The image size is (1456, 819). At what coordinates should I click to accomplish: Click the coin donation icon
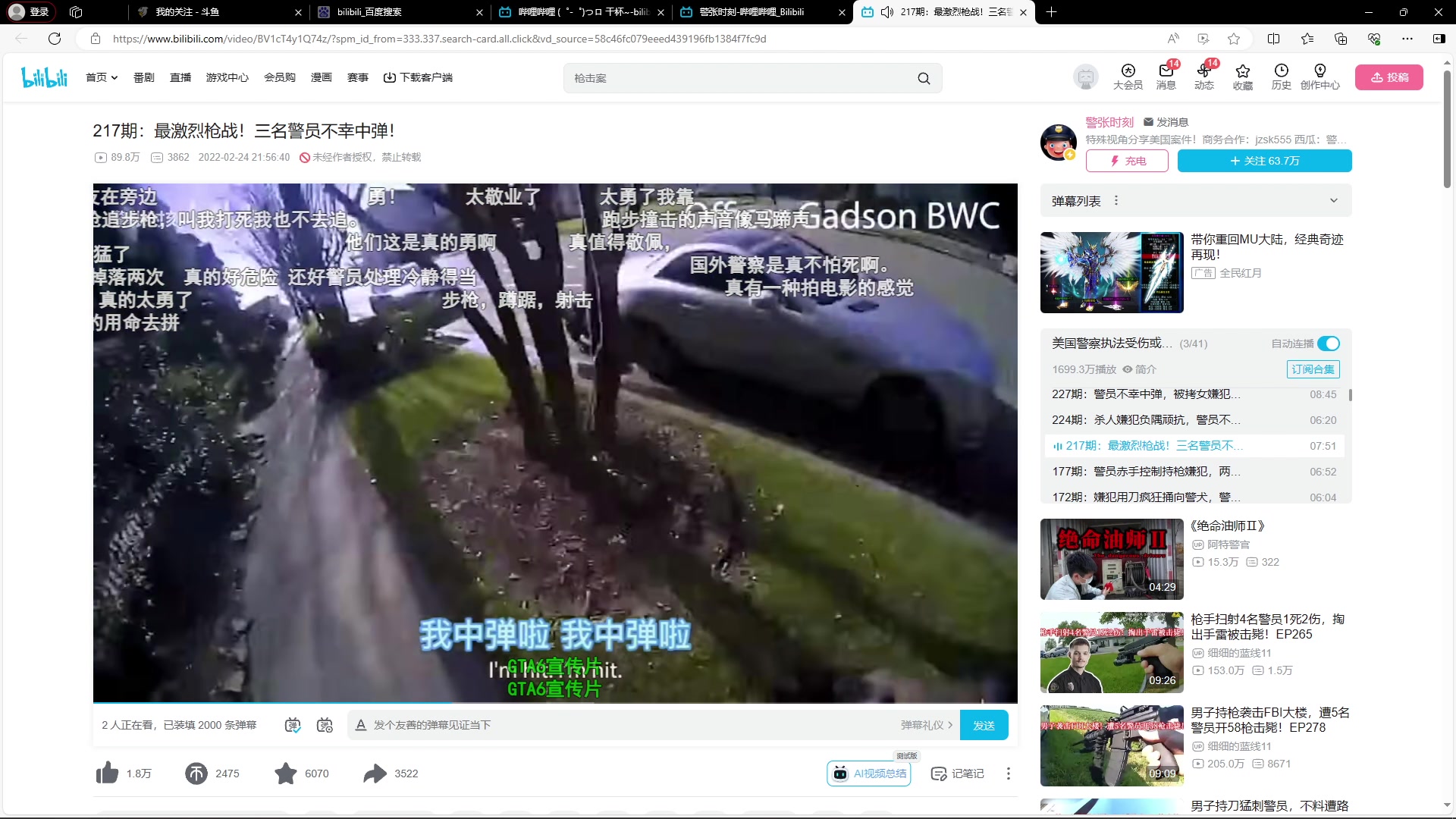click(196, 773)
